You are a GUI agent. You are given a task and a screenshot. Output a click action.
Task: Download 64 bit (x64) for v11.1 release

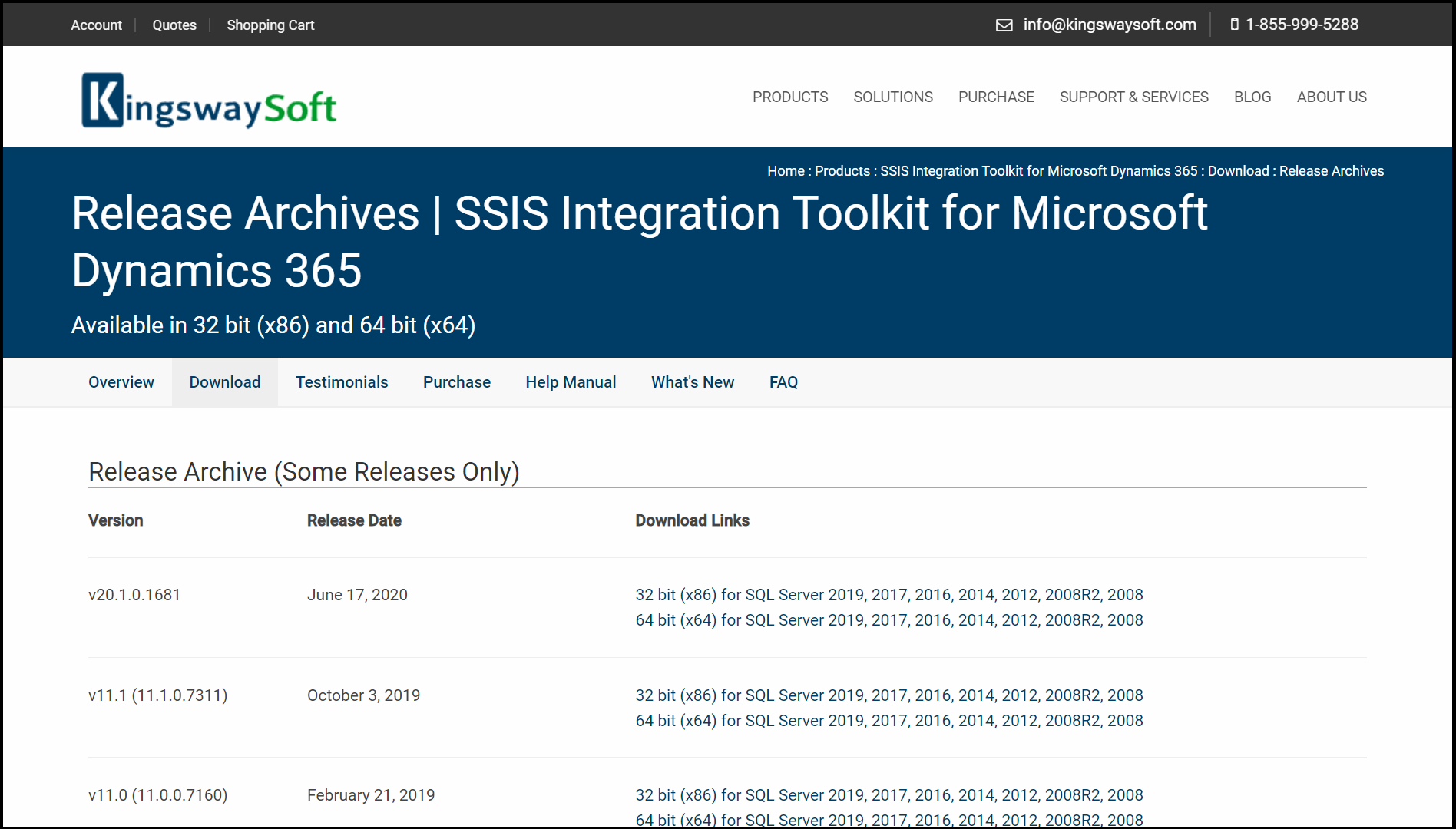point(889,721)
